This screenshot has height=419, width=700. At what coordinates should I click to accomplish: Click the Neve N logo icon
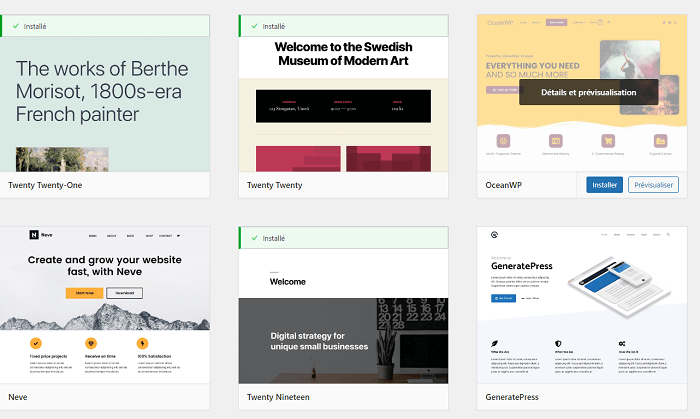pyautogui.click(x=34, y=235)
